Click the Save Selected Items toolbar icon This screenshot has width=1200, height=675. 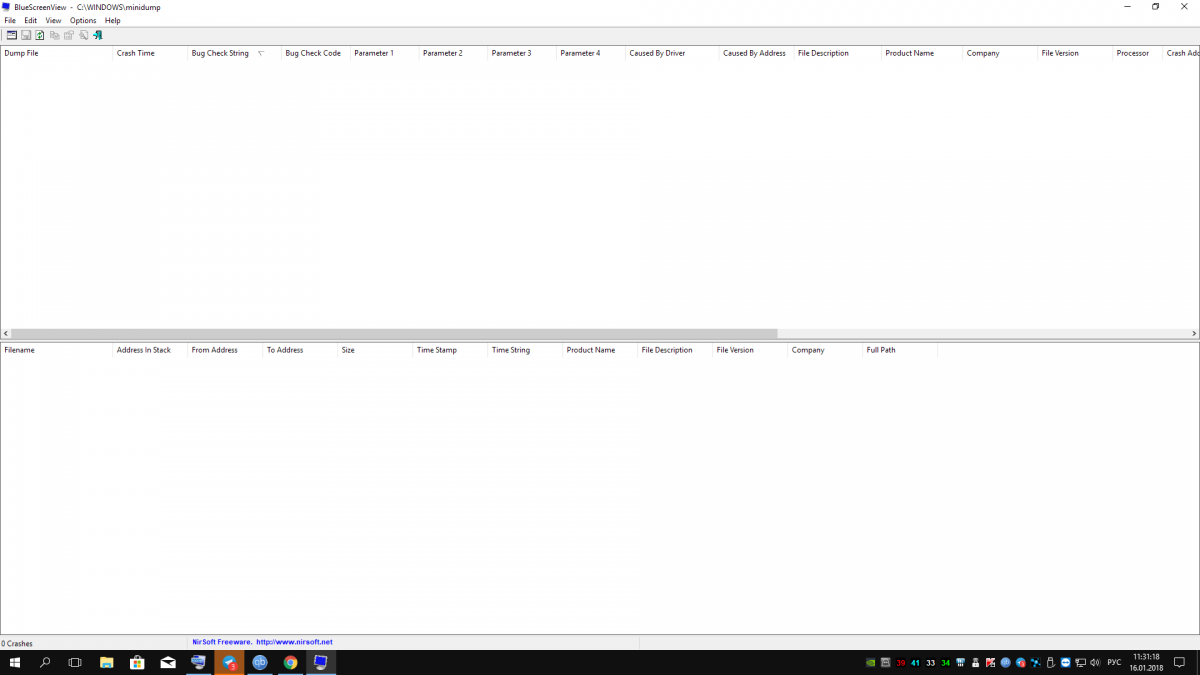(26, 35)
